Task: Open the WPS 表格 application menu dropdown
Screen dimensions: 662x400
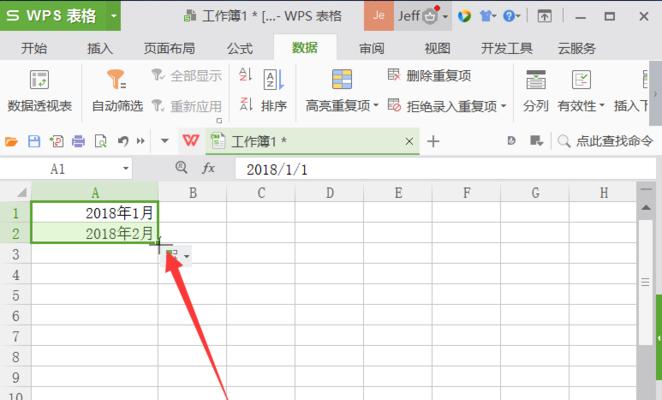Action: pyautogui.click(x=114, y=16)
